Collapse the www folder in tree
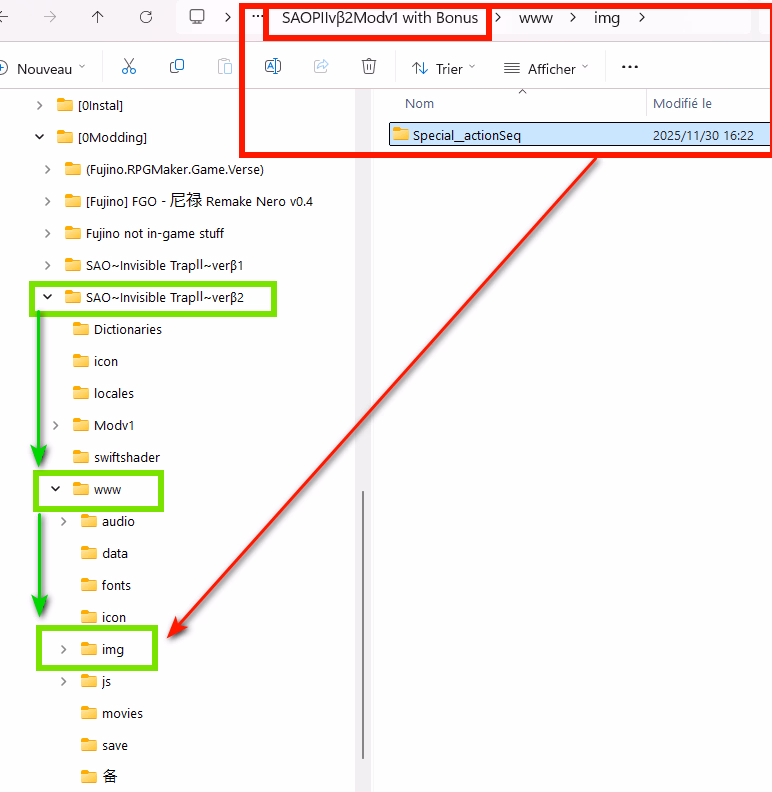772x792 pixels. [56, 489]
